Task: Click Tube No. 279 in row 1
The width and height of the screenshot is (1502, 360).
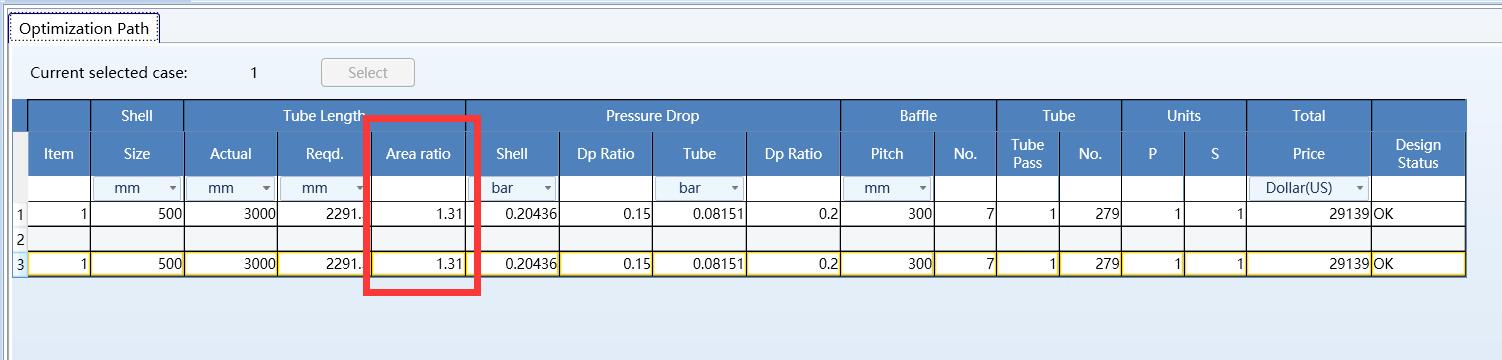Action: pos(1090,214)
